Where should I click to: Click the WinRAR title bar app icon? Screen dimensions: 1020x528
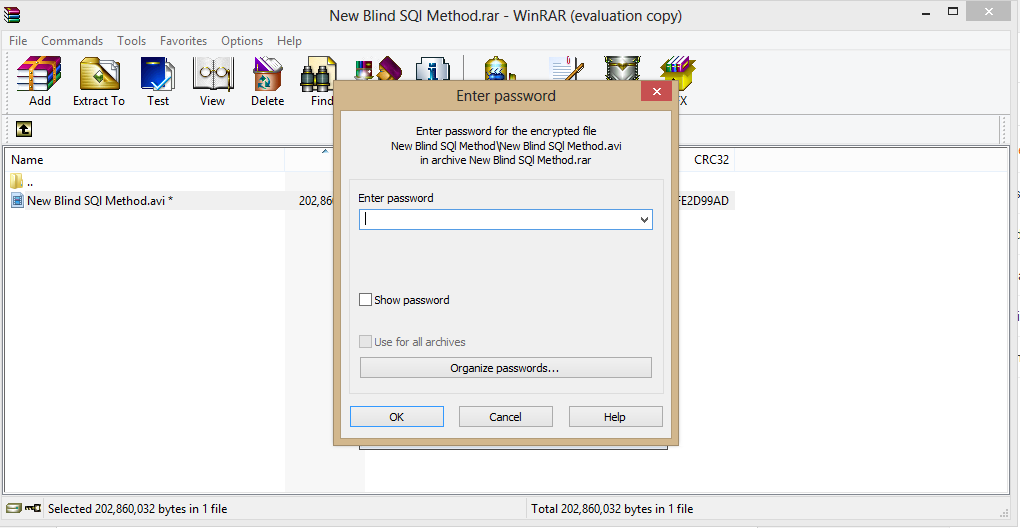(12, 14)
